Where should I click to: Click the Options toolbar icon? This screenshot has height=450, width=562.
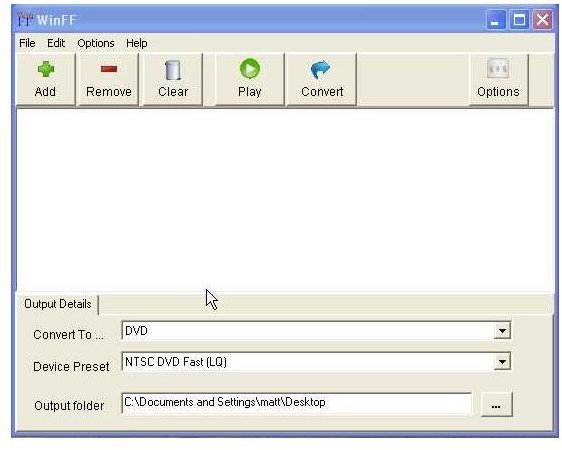click(498, 68)
